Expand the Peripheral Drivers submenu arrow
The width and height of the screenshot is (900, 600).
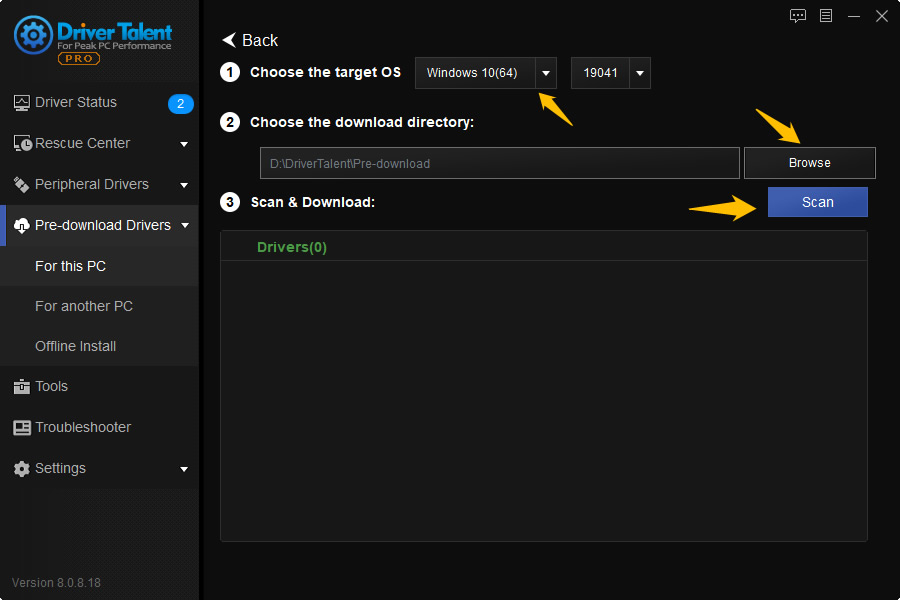[x=184, y=185]
